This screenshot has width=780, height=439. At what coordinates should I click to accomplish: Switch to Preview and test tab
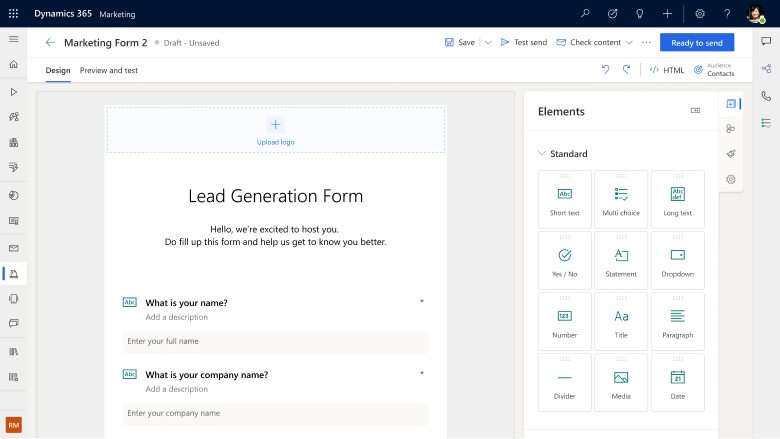pyautogui.click(x=109, y=71)
